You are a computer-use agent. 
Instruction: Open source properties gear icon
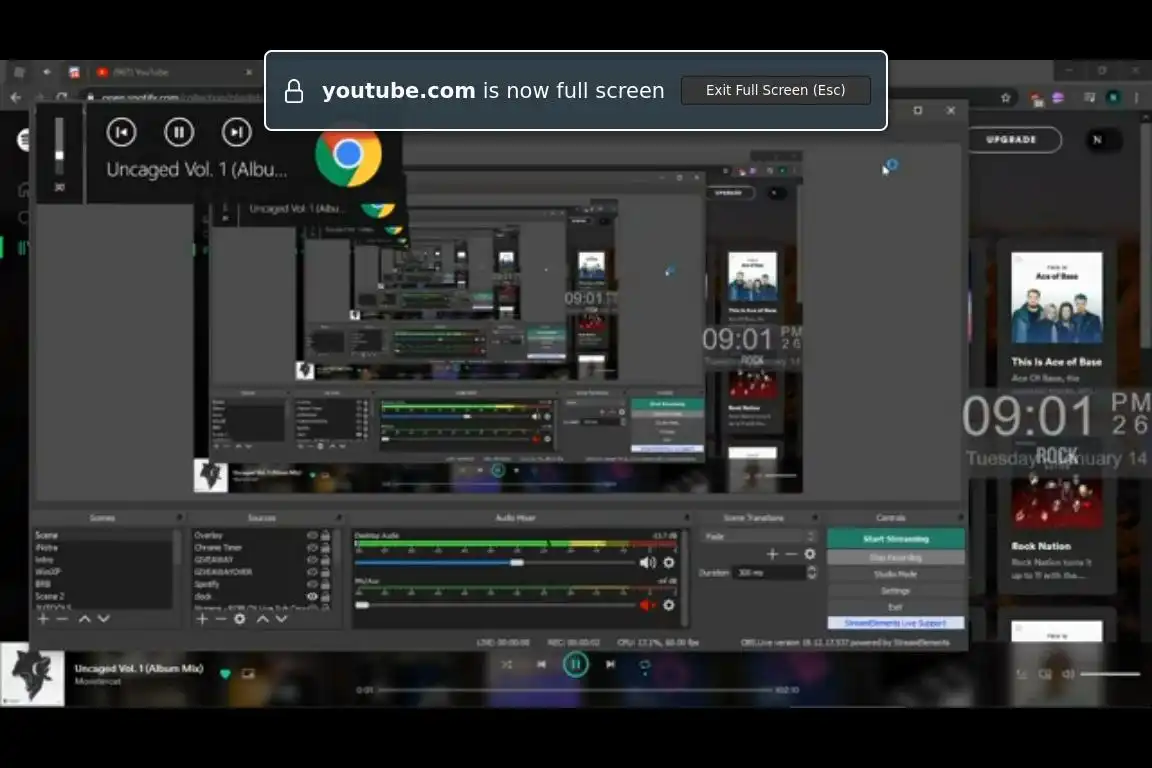click(240, 619)
